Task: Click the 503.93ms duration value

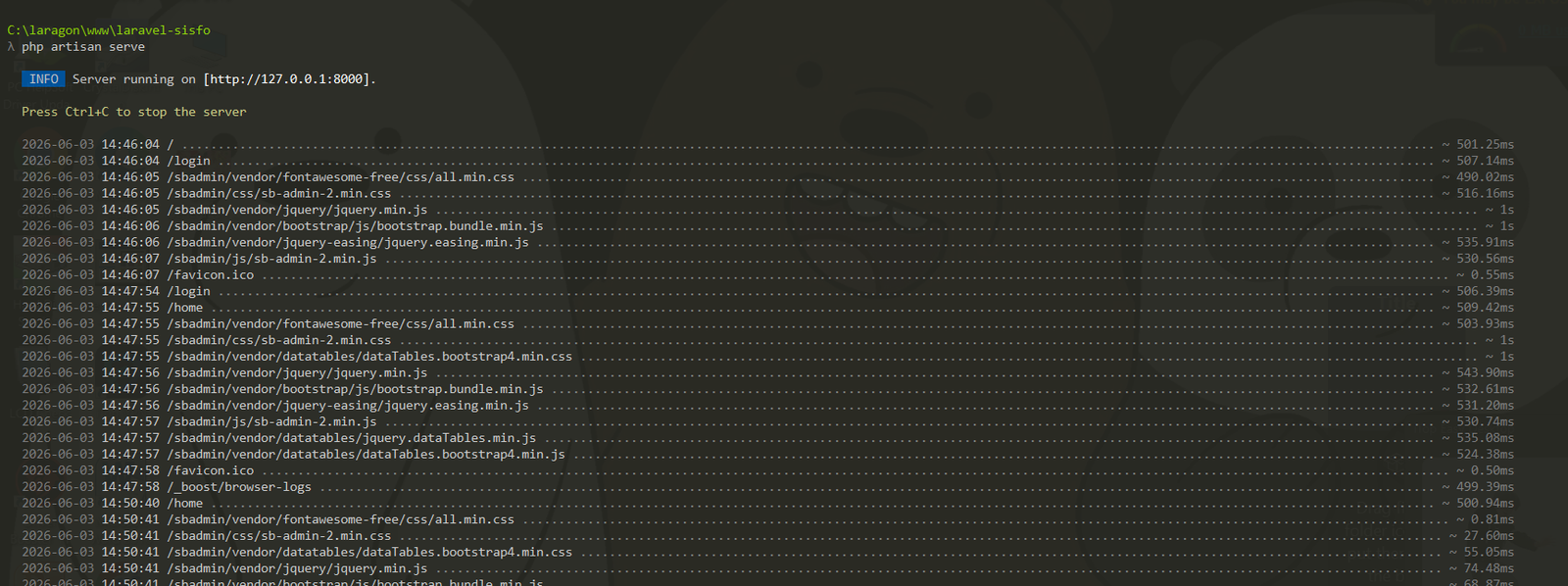Action: pyautogui.click(x=1485, y=323)
